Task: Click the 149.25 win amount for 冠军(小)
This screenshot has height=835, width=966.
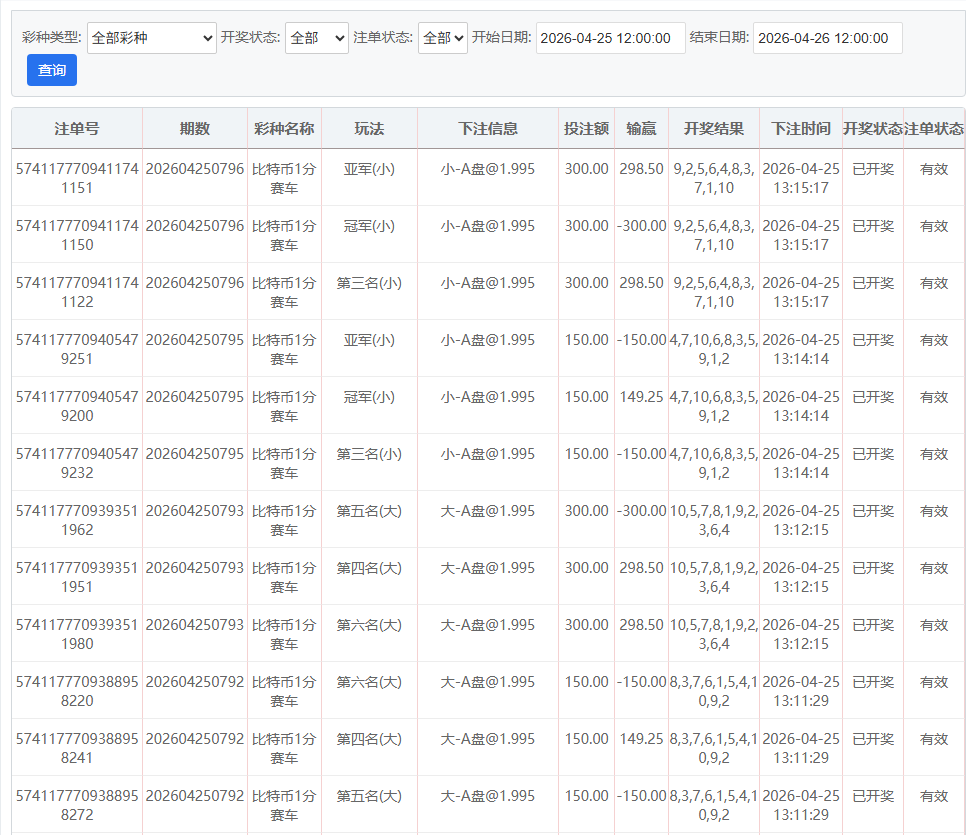Action: pyautogui.click(x=641, y=397)
